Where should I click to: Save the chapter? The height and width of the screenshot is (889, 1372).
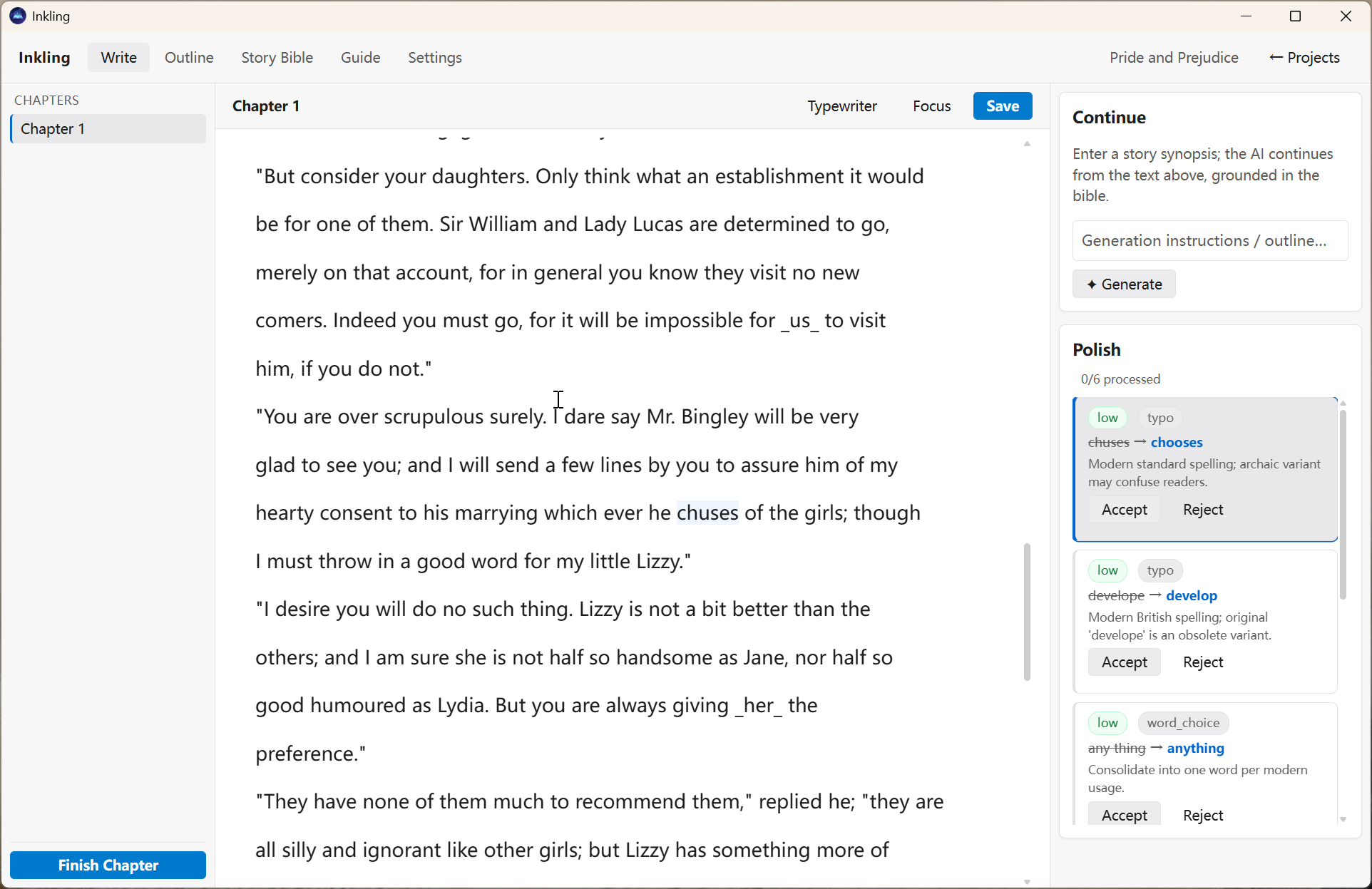pos(1003,106)
